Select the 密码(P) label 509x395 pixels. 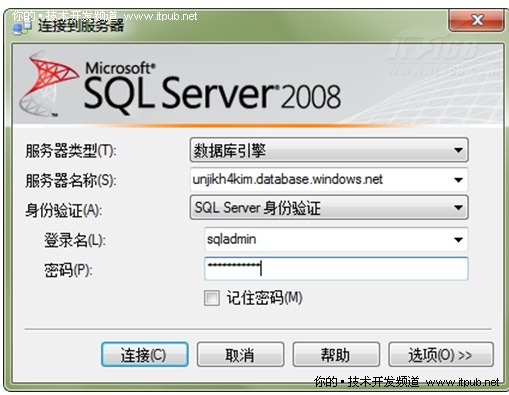pos(68,270)
